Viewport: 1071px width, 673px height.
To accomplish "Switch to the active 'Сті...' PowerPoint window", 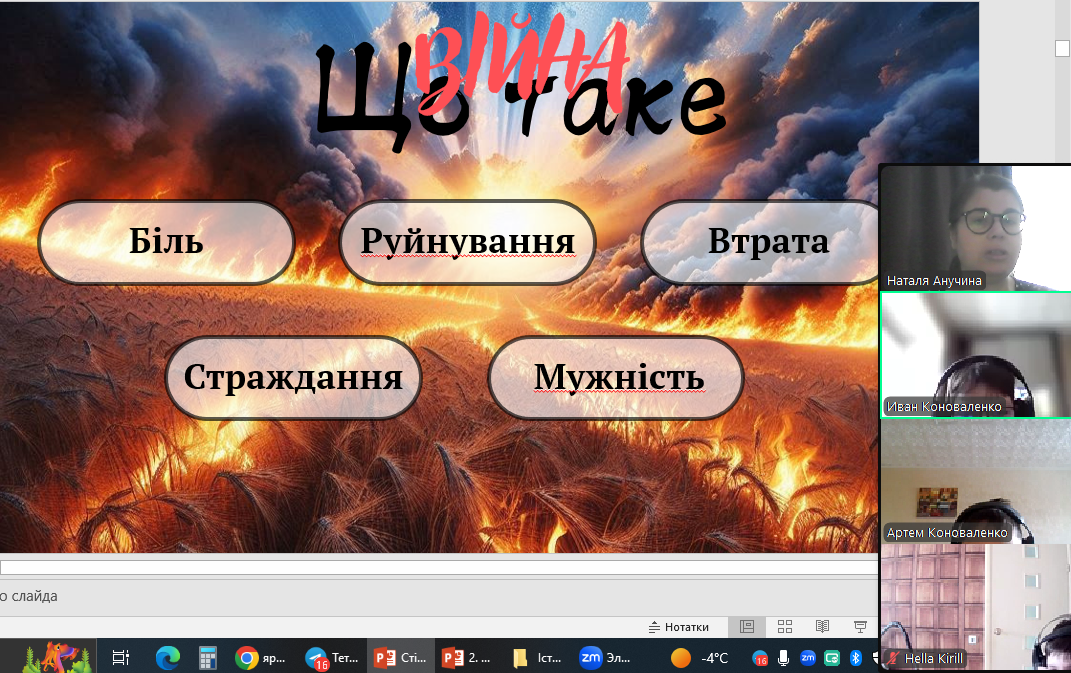I will pyautogui.click(x=401, y=657).
